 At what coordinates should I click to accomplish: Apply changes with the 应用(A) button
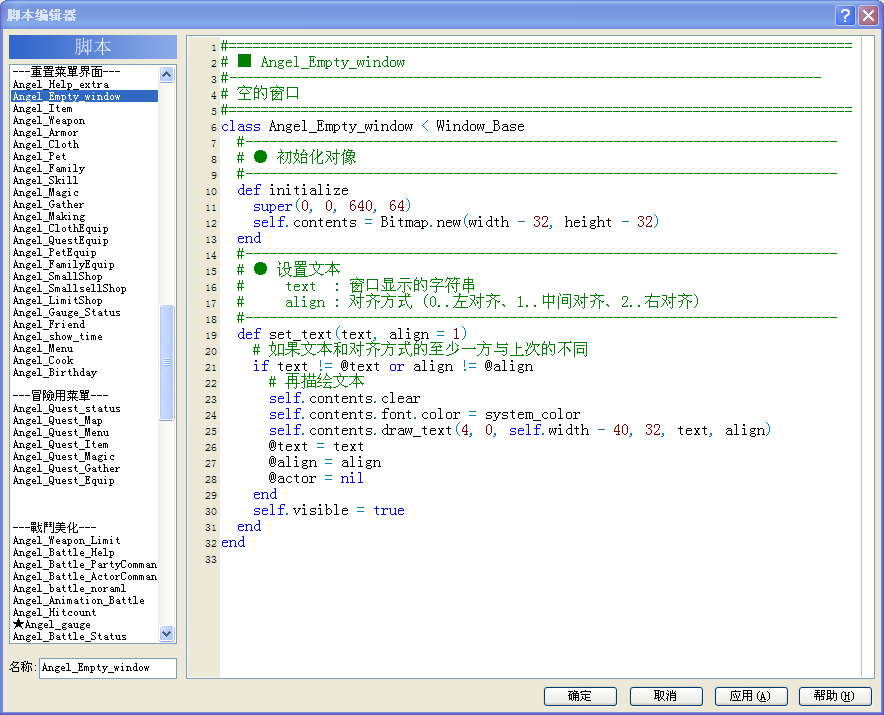click(750, 696)
